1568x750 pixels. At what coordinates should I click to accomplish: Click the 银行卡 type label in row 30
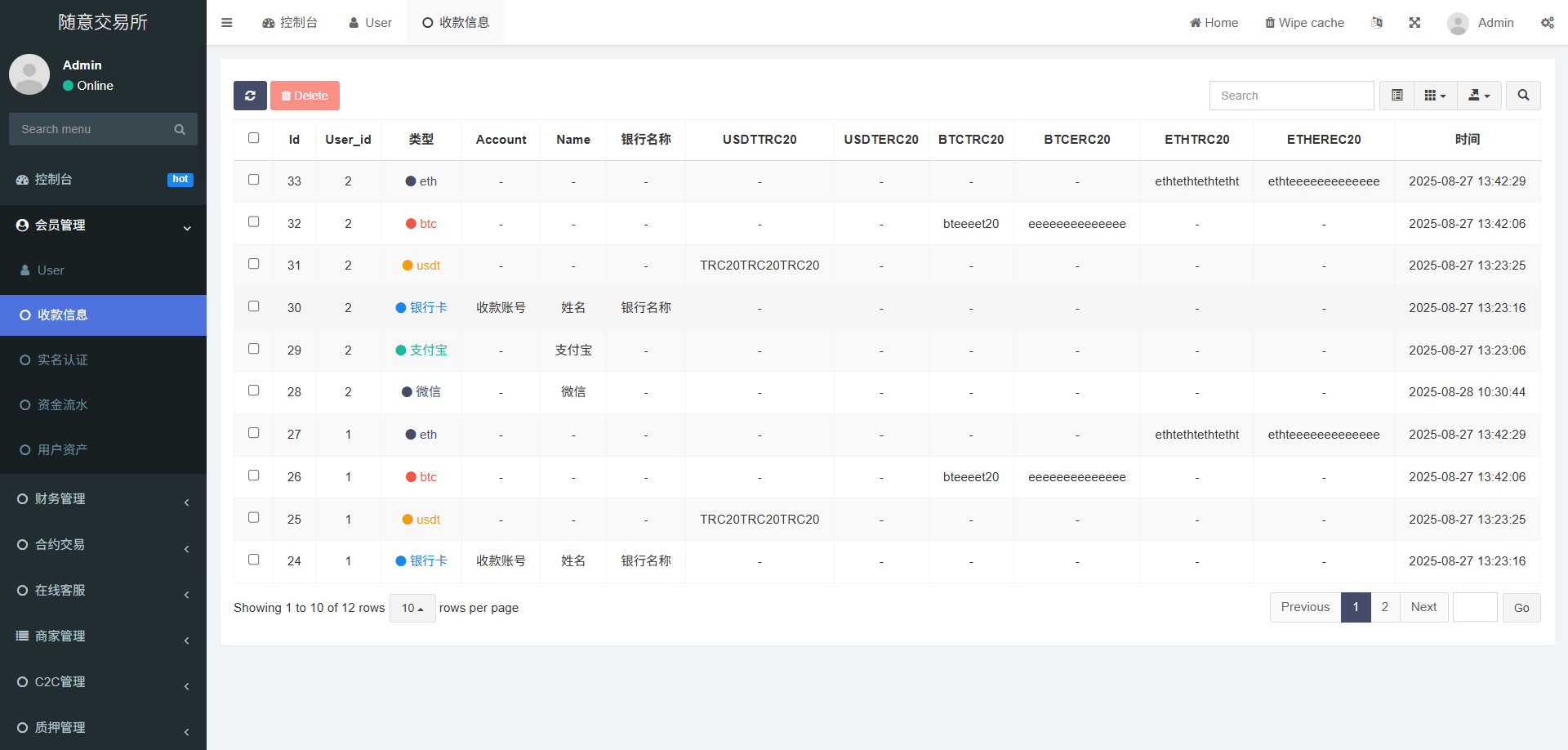428,308
